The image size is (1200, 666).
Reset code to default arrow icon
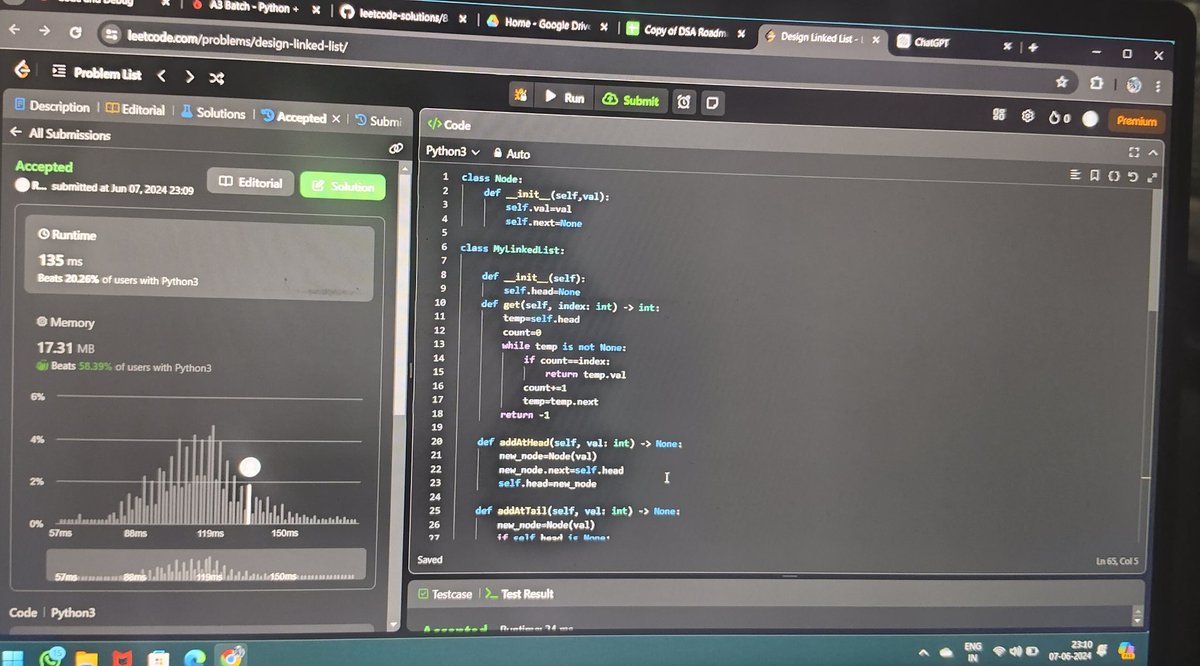point(1133,177)
